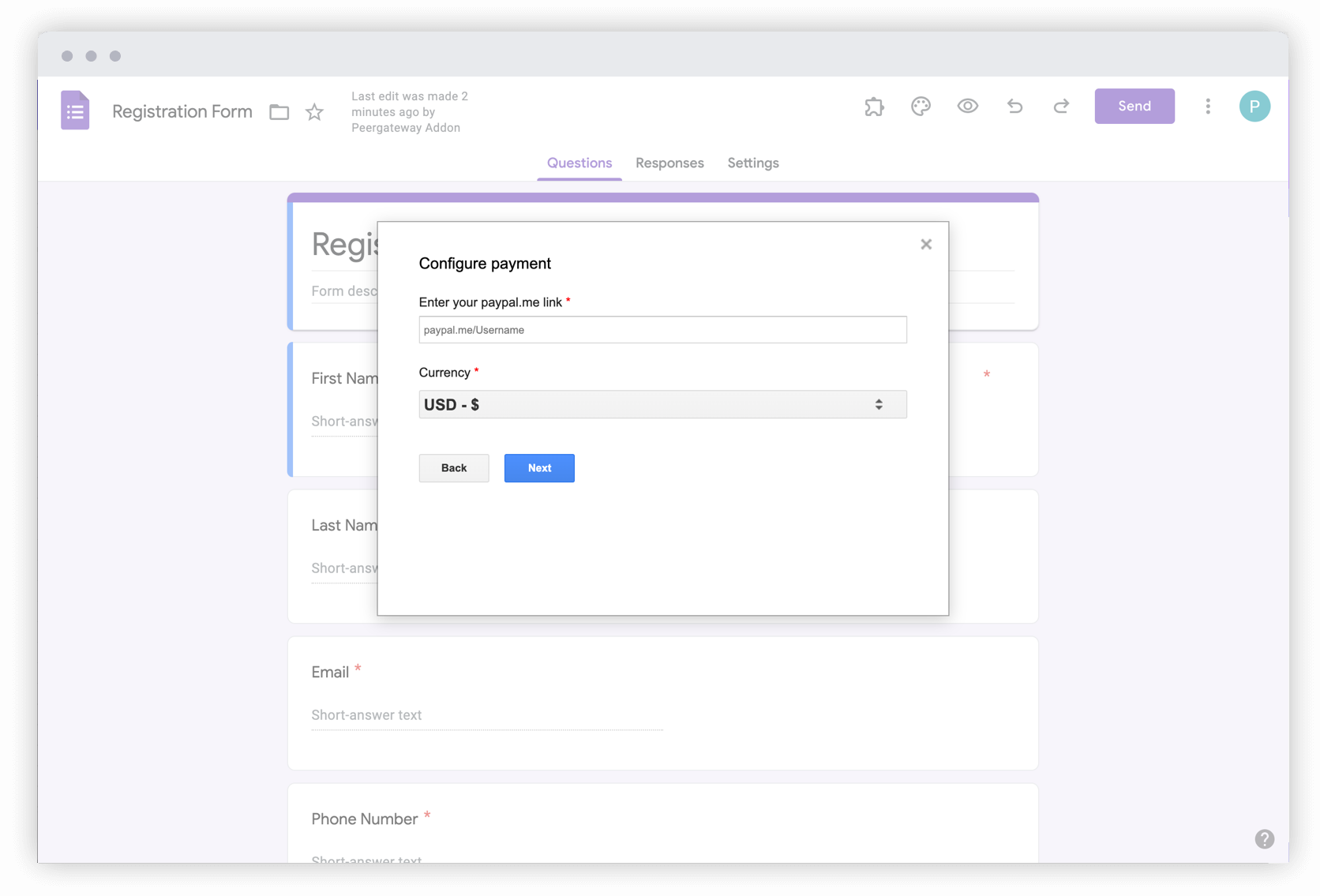Viewport: 1320px width, 896px height.
Task: Preview the form with the eye icon
Action: click(968, 106)
